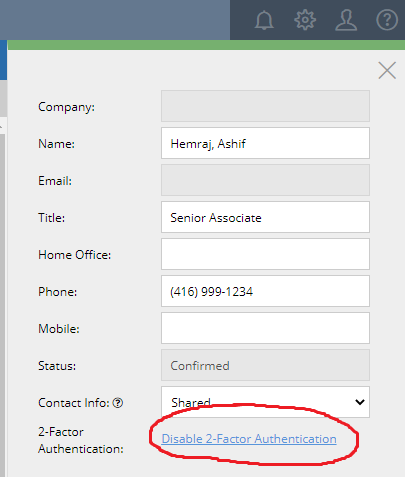Screen dimensions: 405x477
Task: Click the blue sidebar strip at left
Action: [x=3, y=60]
